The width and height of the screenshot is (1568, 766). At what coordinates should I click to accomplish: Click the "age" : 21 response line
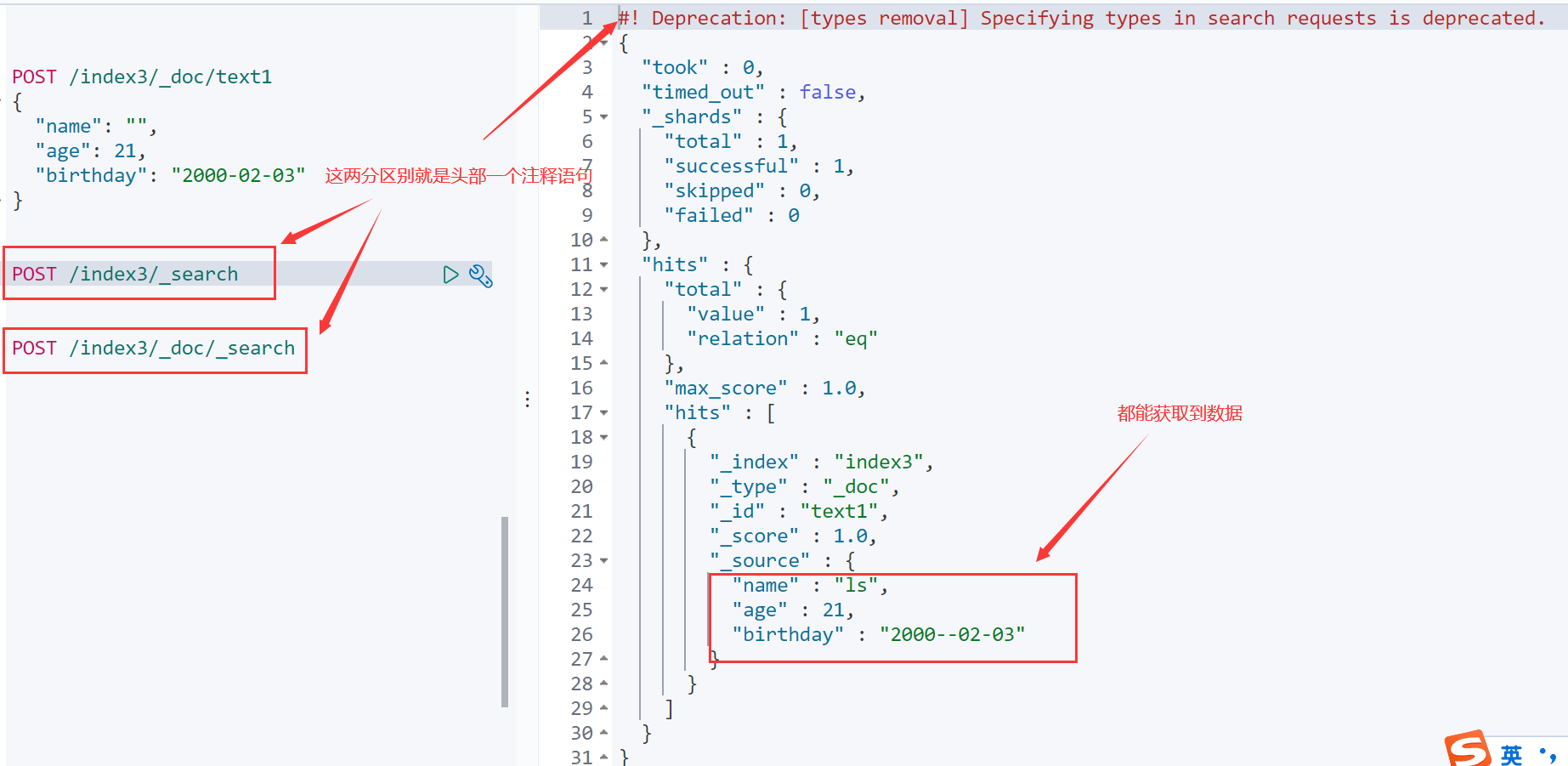coord(792,610)
